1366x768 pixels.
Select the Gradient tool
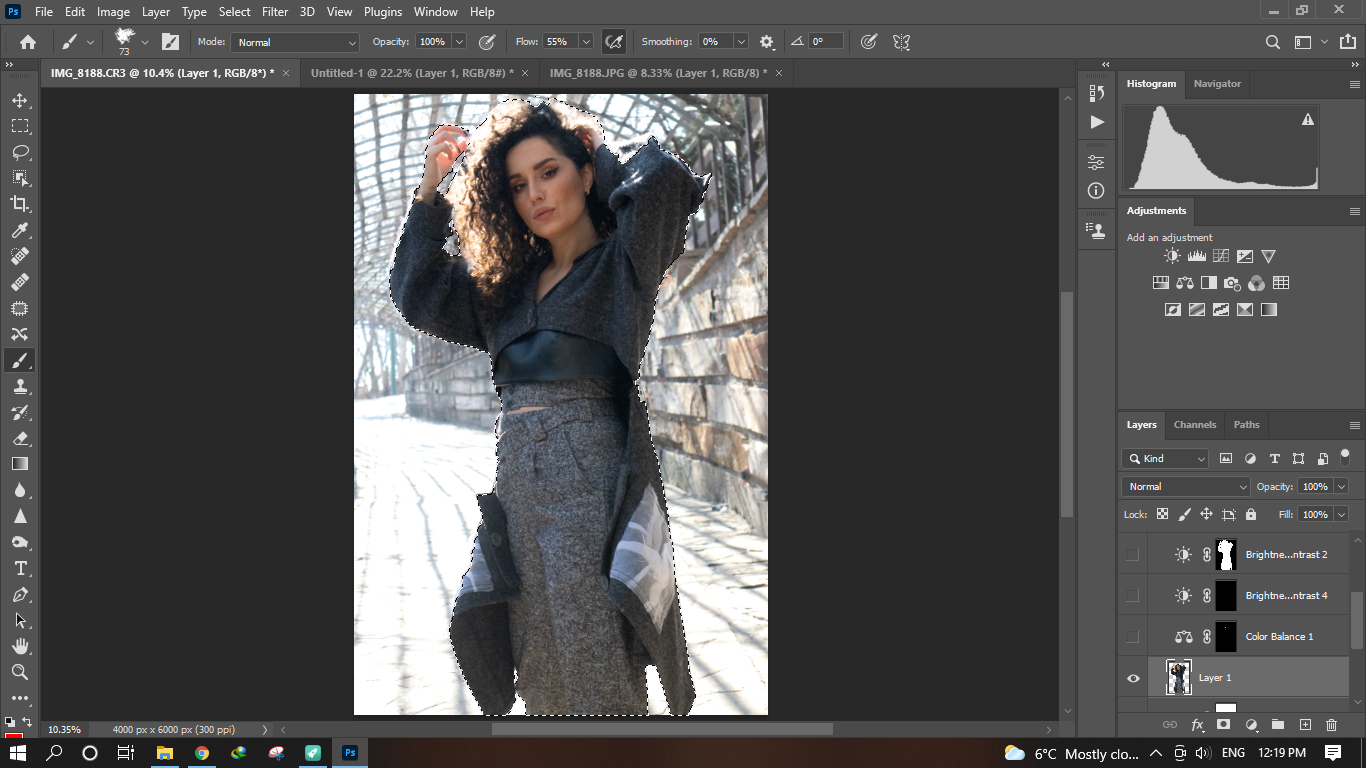tap(20, 464)
